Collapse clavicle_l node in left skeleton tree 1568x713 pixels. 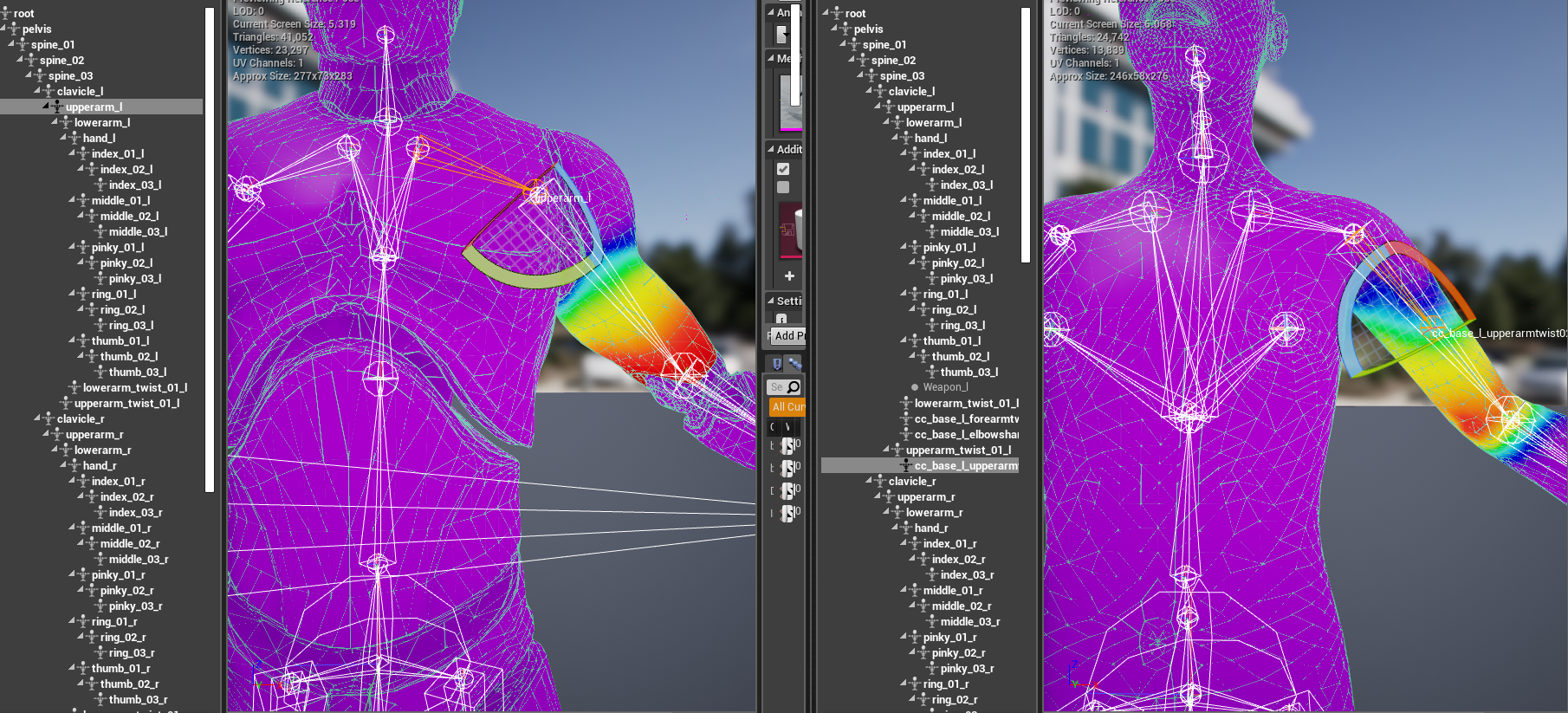pyautogui.click(x=38, y=91)
